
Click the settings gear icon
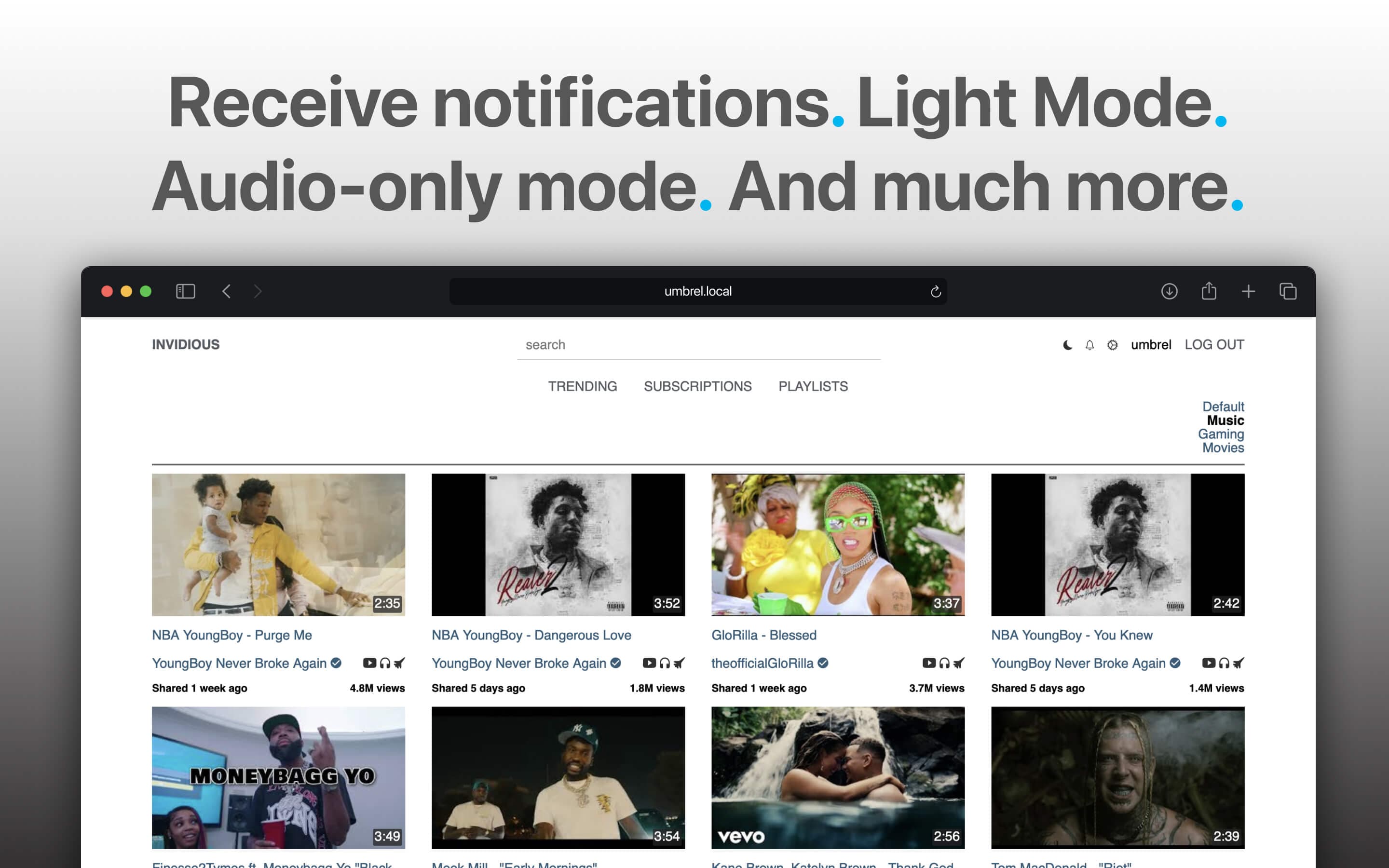click(1112, 345)
